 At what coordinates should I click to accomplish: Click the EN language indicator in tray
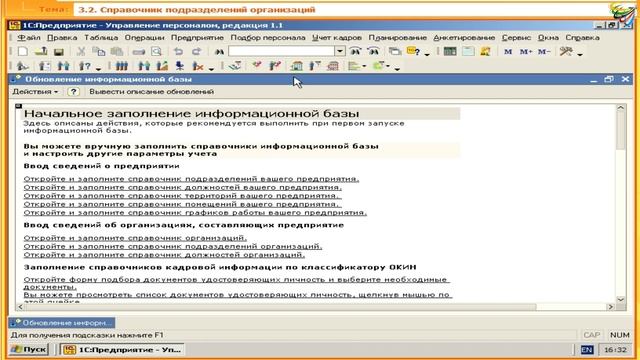coord(587,350)
